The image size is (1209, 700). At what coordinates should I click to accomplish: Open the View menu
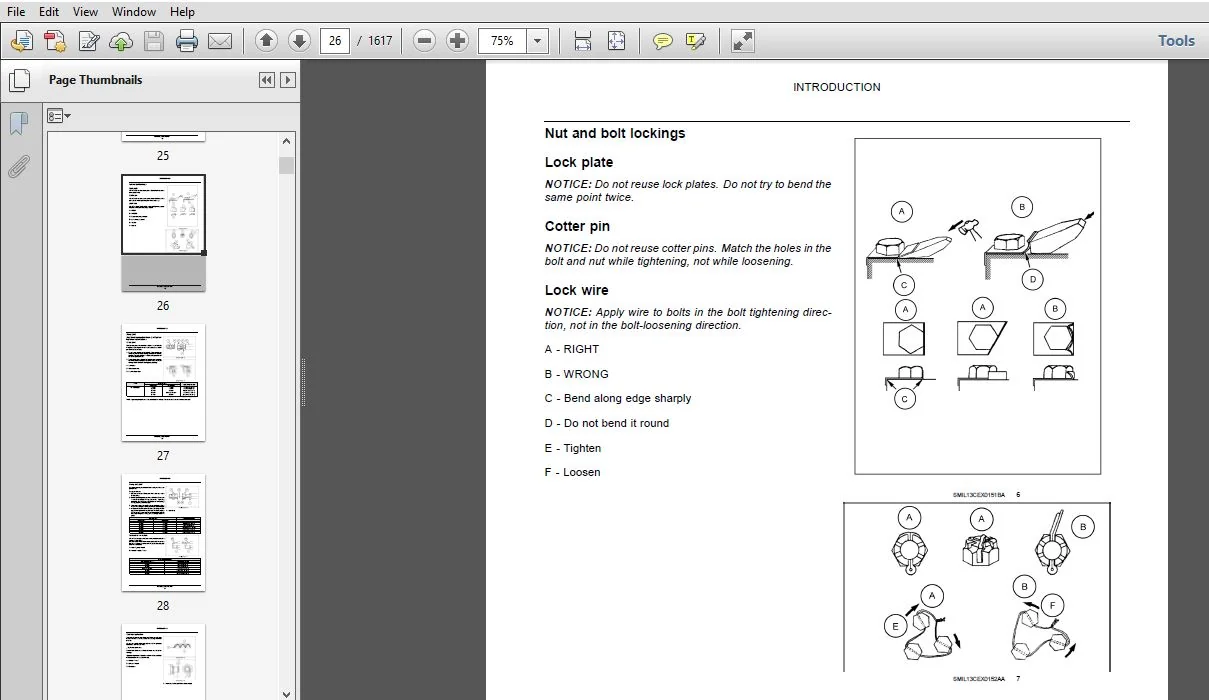[86, 12]
